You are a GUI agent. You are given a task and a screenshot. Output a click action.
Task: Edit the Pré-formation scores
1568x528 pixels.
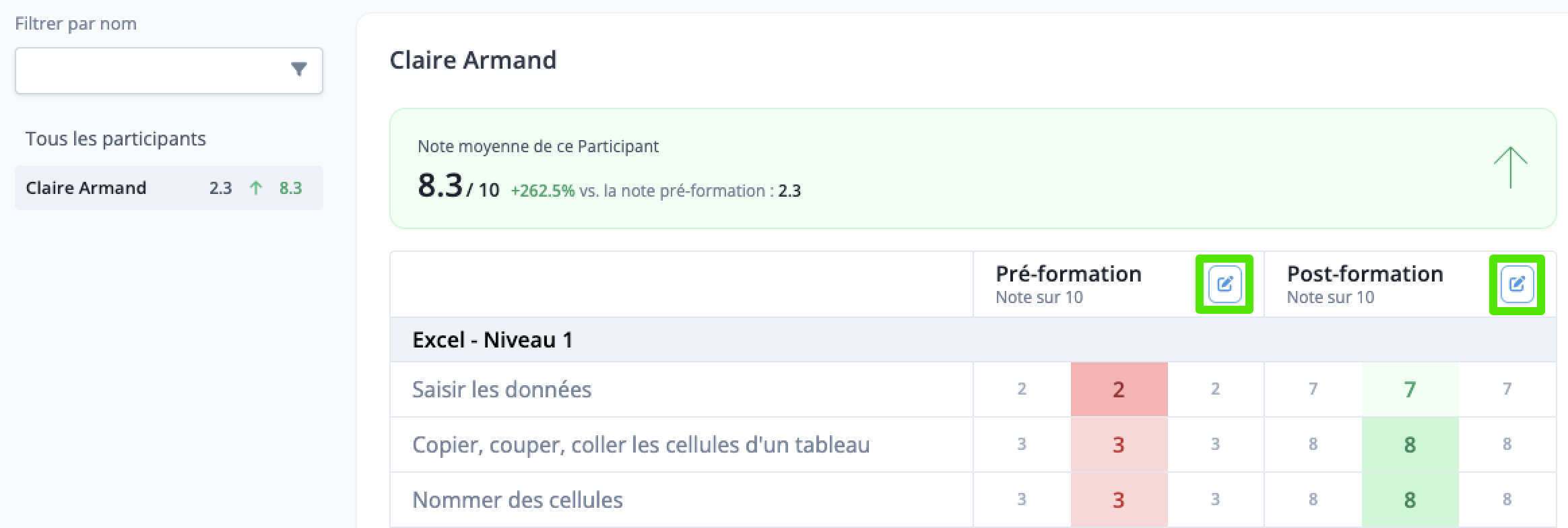[x=1224, y=284]
